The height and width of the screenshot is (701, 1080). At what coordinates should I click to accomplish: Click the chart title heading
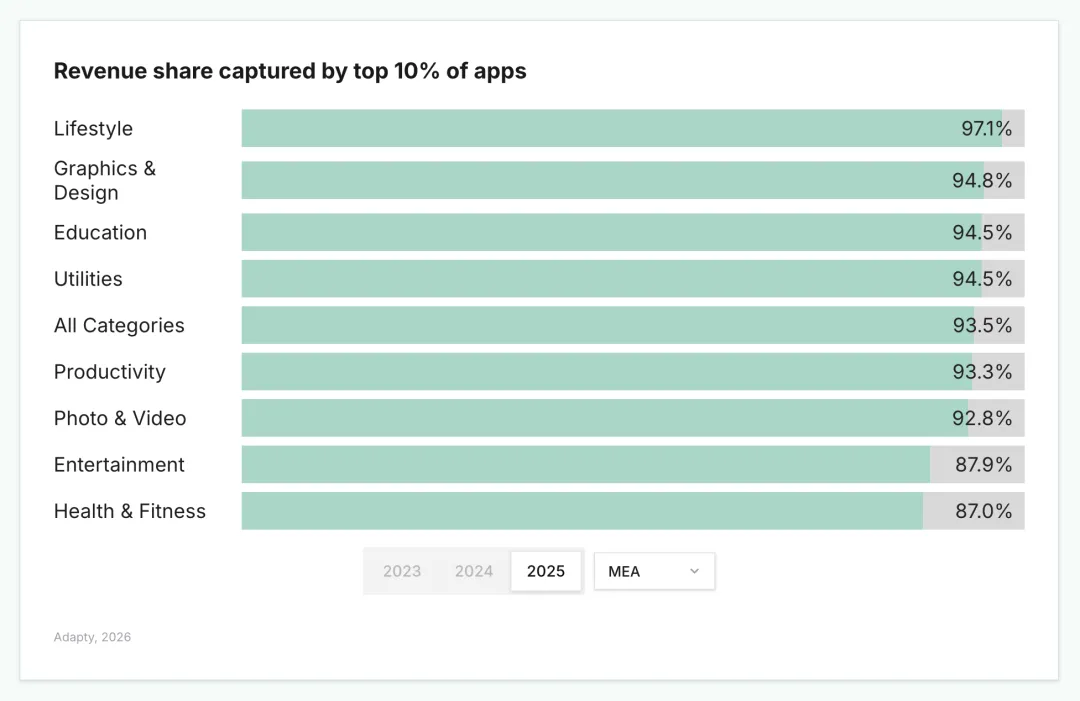(290, 71)
